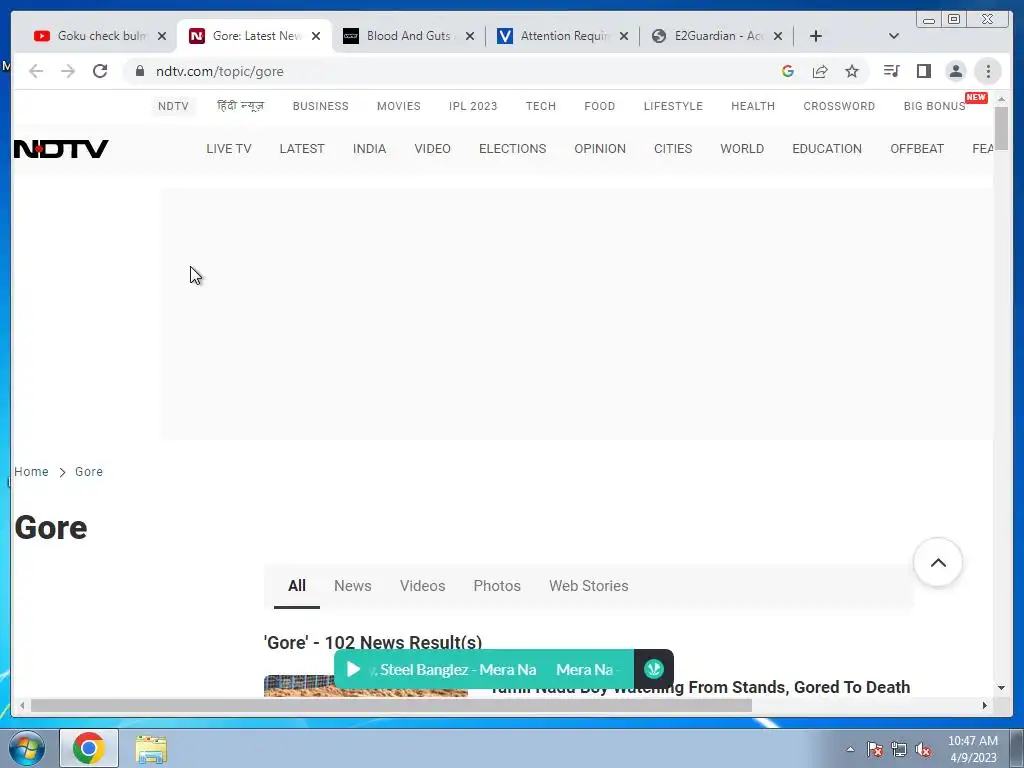
Task: Open the CITIES menu item
Action: 673,149
